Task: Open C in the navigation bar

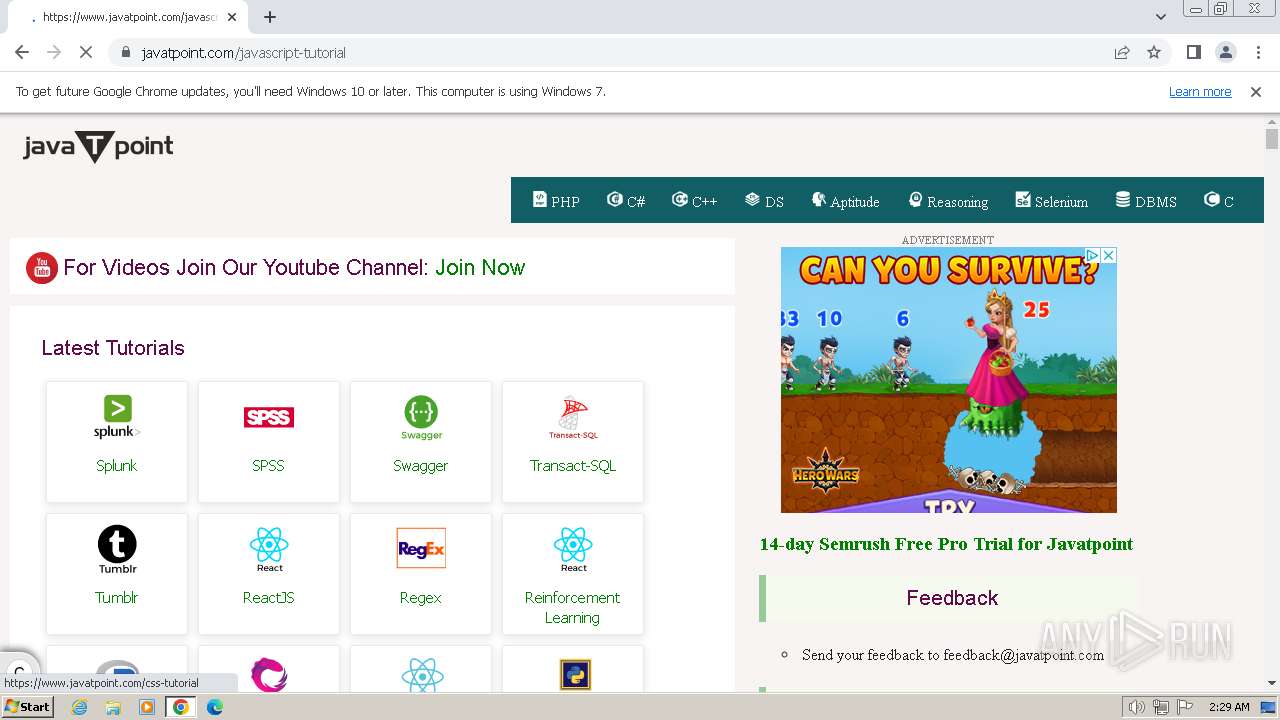Action: 1219,201
